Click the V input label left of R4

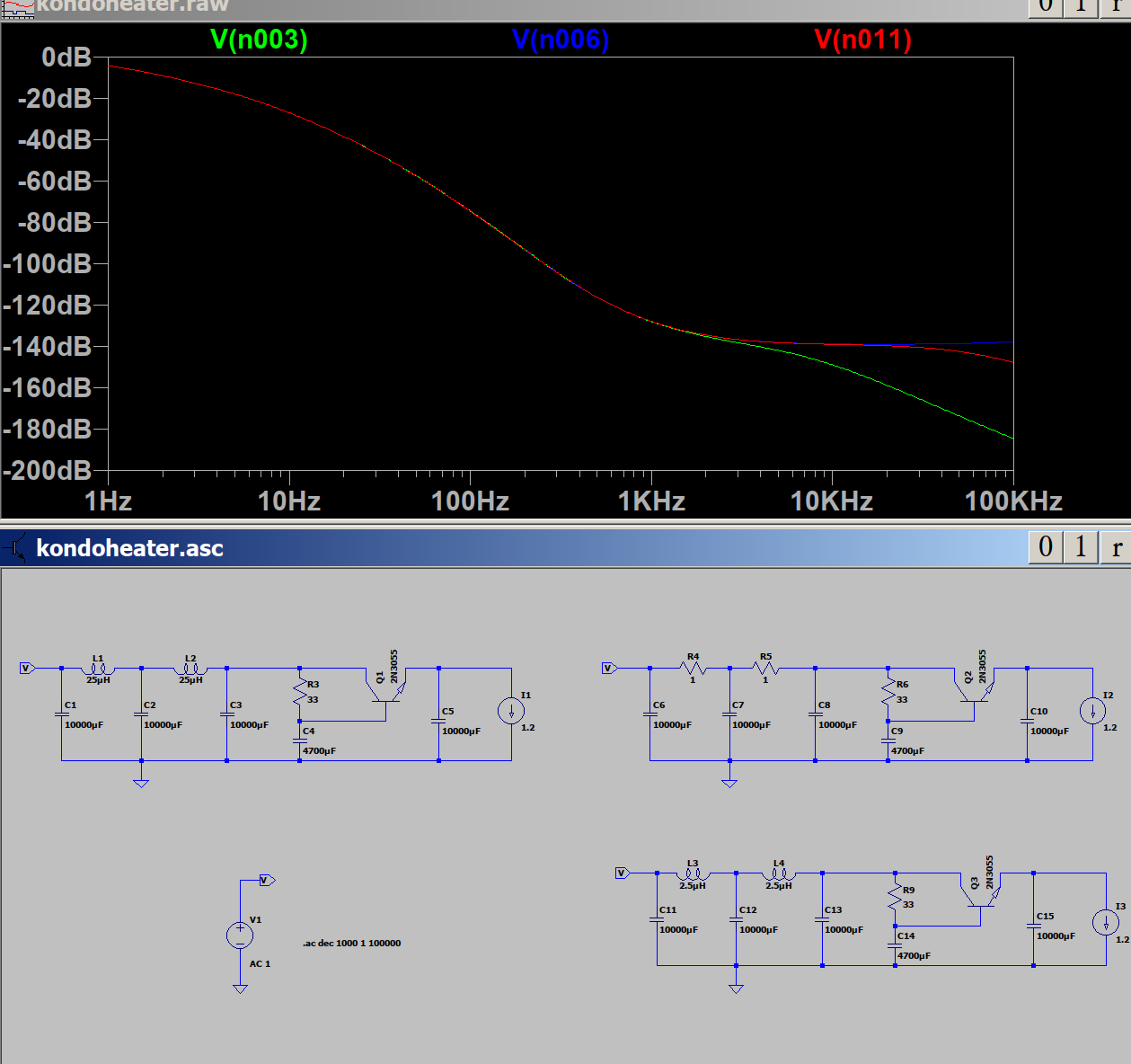click(x=611, y=669)
